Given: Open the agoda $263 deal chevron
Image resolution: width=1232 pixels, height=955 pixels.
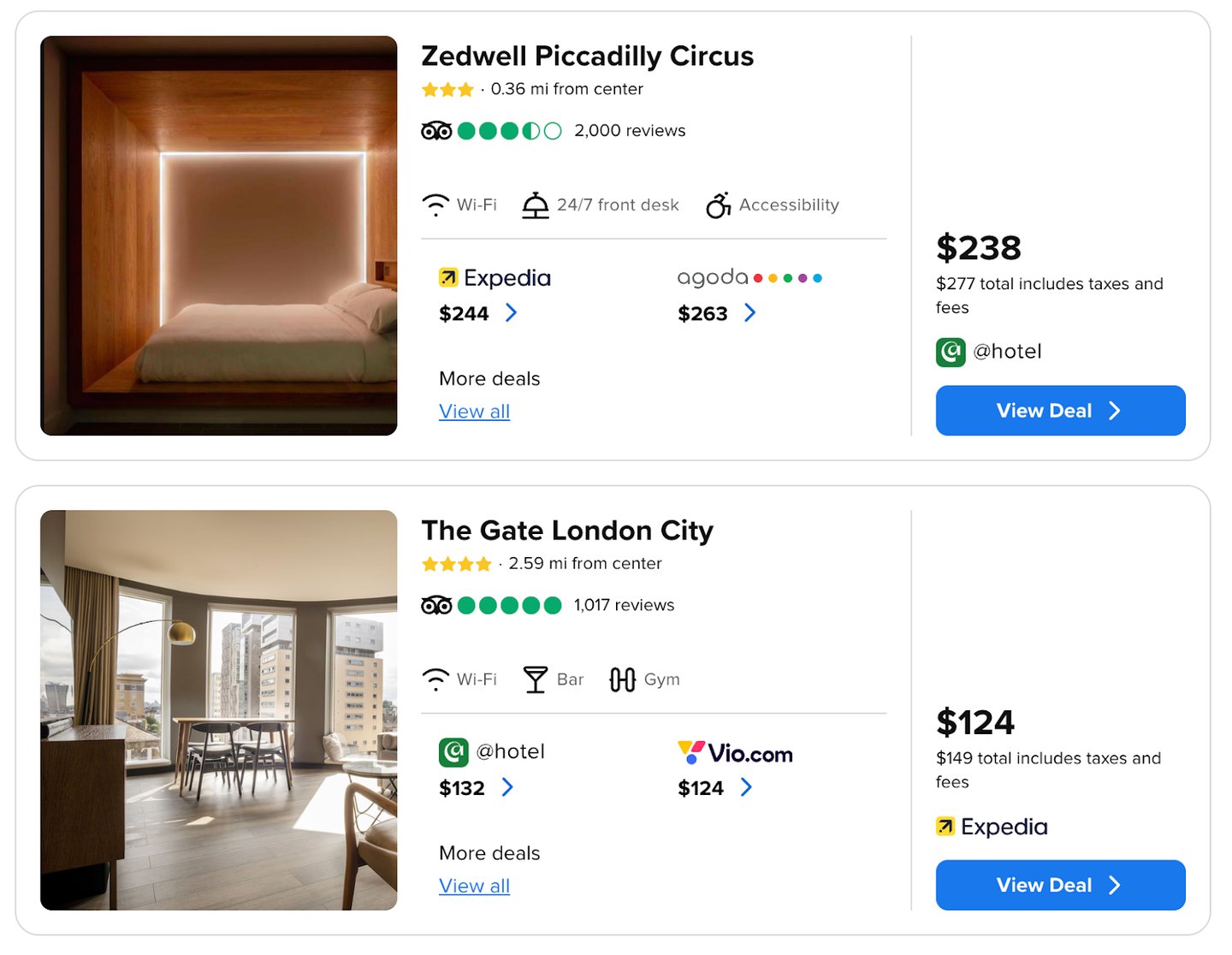Looking at the screenshot, I should click(749, 313).
